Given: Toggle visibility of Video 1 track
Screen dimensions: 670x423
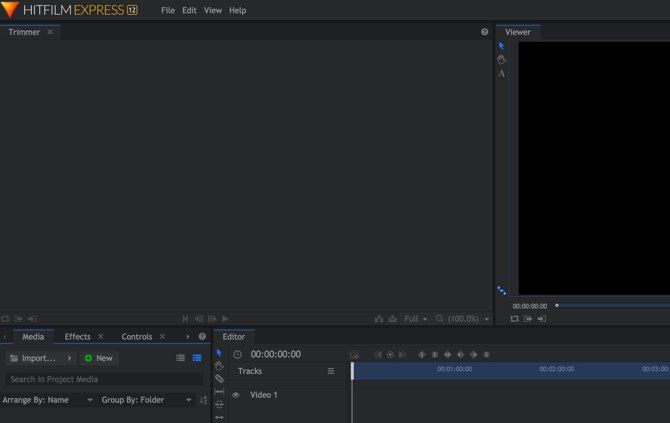Looking at the screenshot, I should [x=236, y=395].
